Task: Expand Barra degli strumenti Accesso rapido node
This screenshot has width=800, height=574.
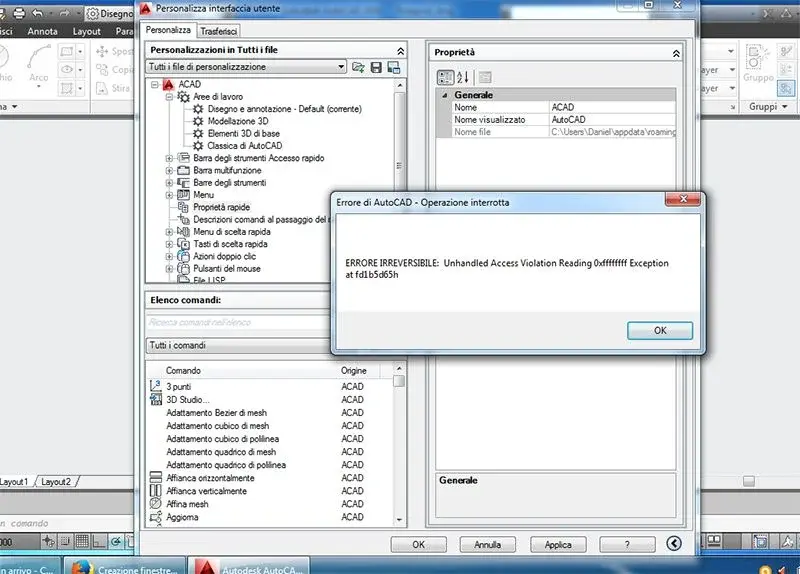Action: 169,159
